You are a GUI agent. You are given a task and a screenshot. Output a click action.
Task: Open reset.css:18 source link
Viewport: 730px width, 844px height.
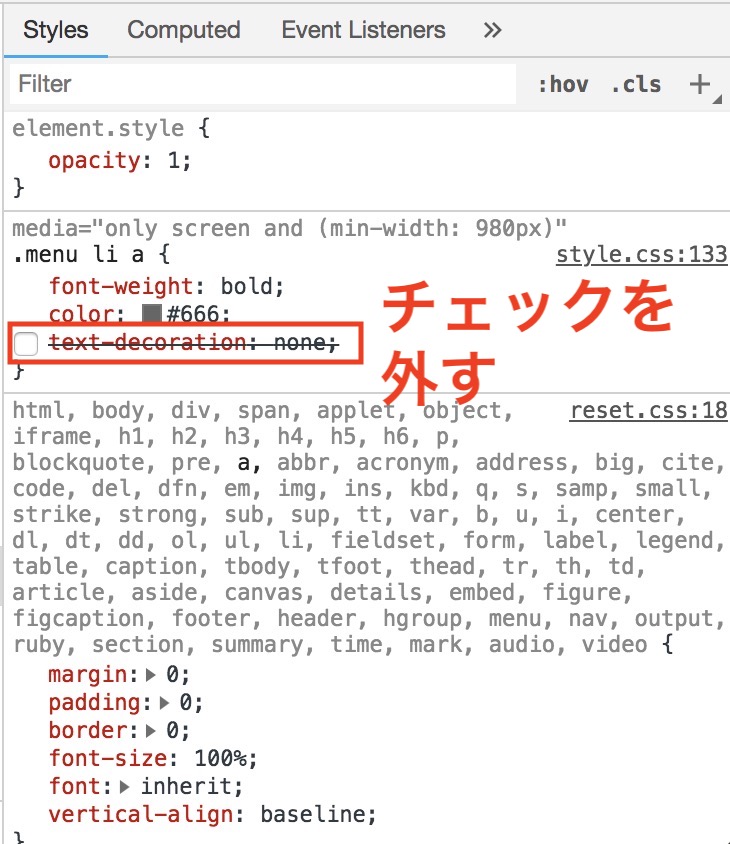pyautogui.click(x=649, y=411)
